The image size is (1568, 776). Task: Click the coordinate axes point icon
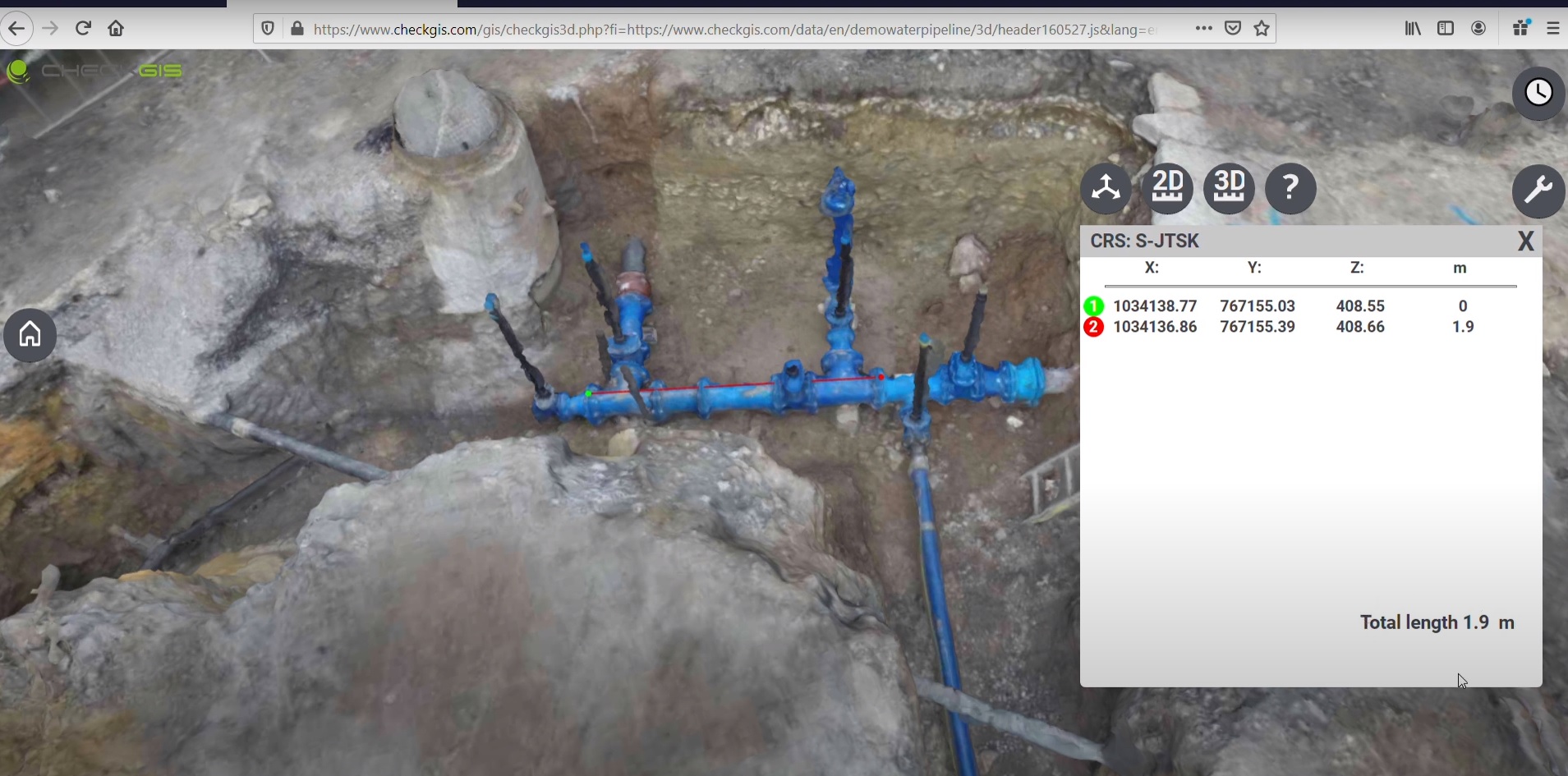pos(1106,189)
